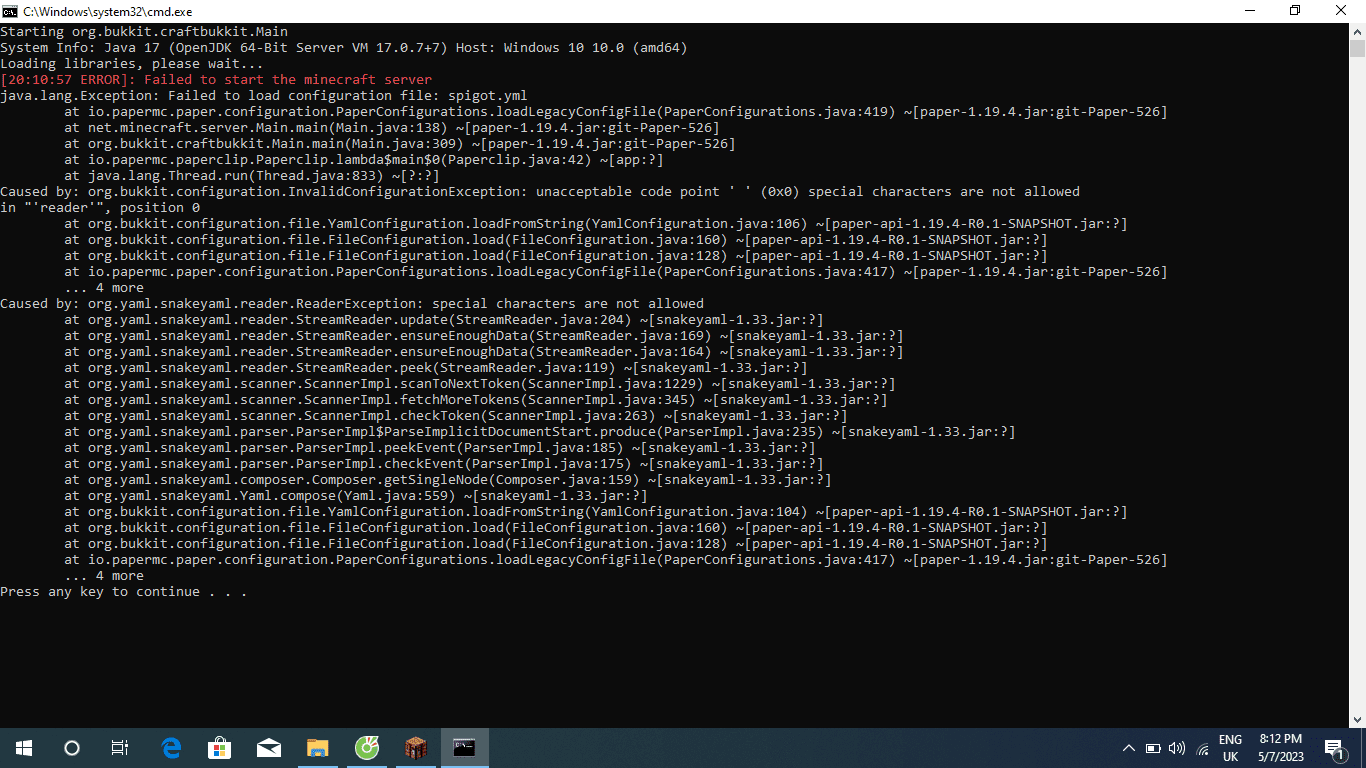Click the "in "'reader'", position 0" line
Image resolution: width=1366 pixels, height=768 pixels.
pyautogui.click(x=100, y=208)
